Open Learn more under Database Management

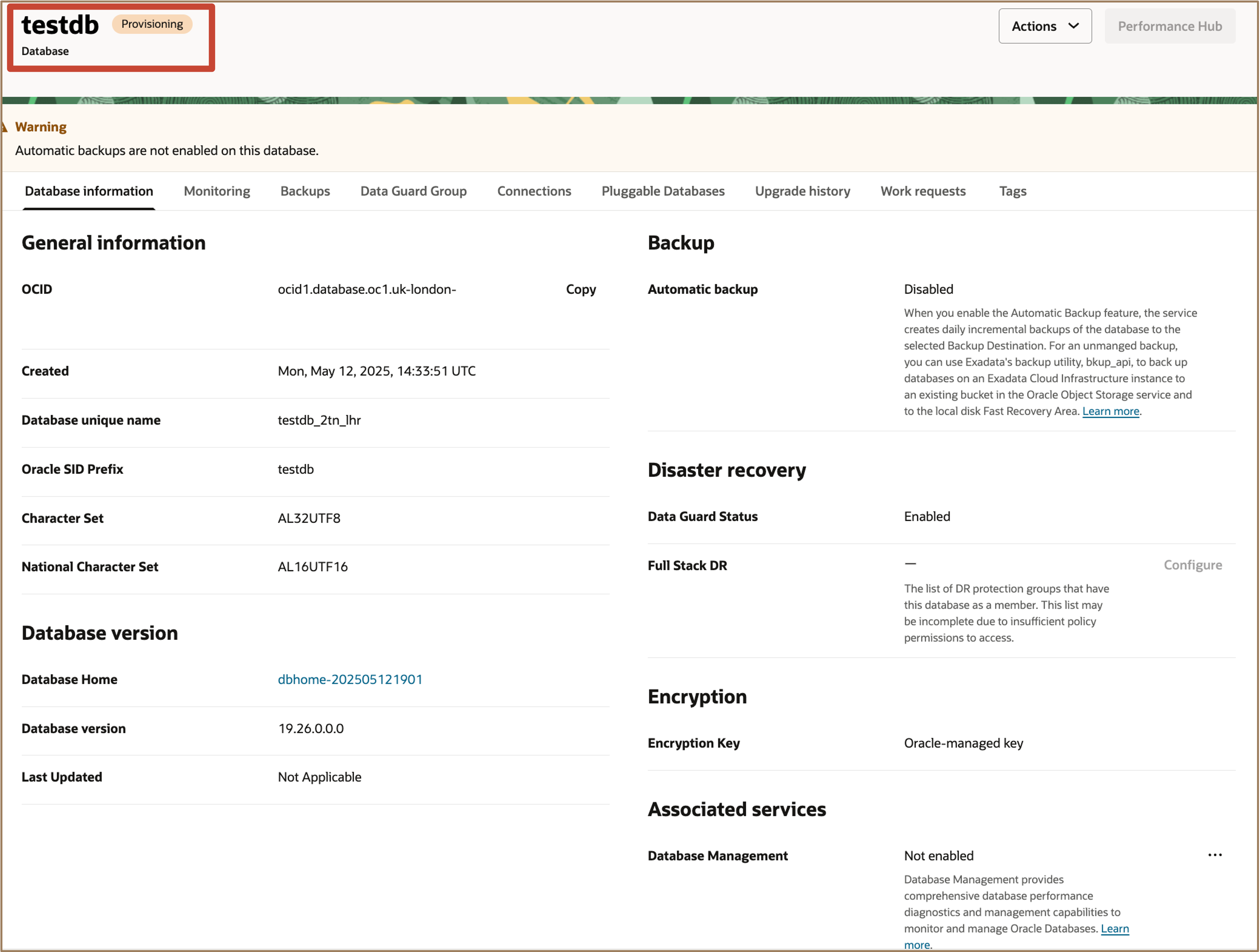[x=1114, y=928]
